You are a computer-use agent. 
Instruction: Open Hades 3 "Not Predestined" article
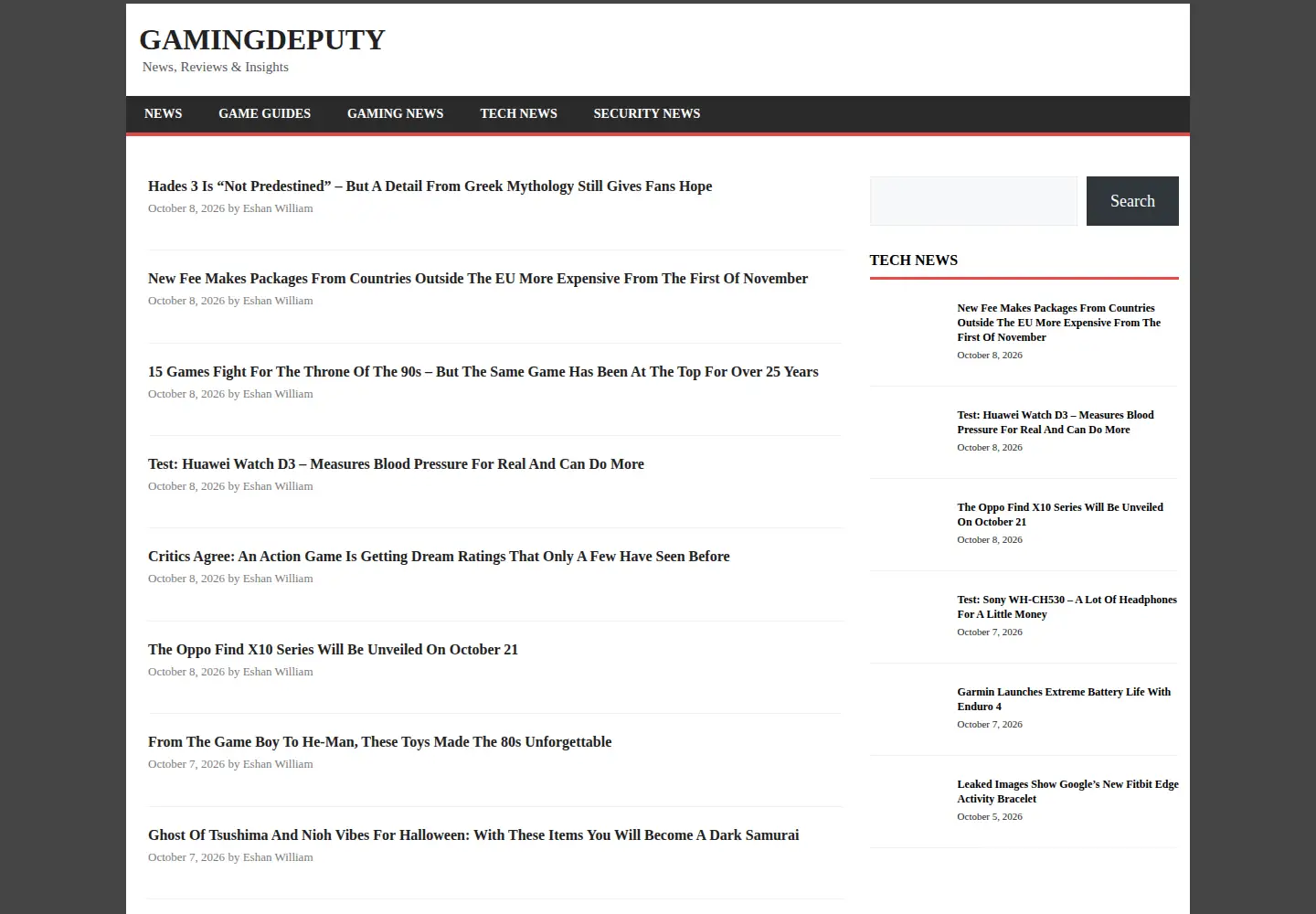430,186
